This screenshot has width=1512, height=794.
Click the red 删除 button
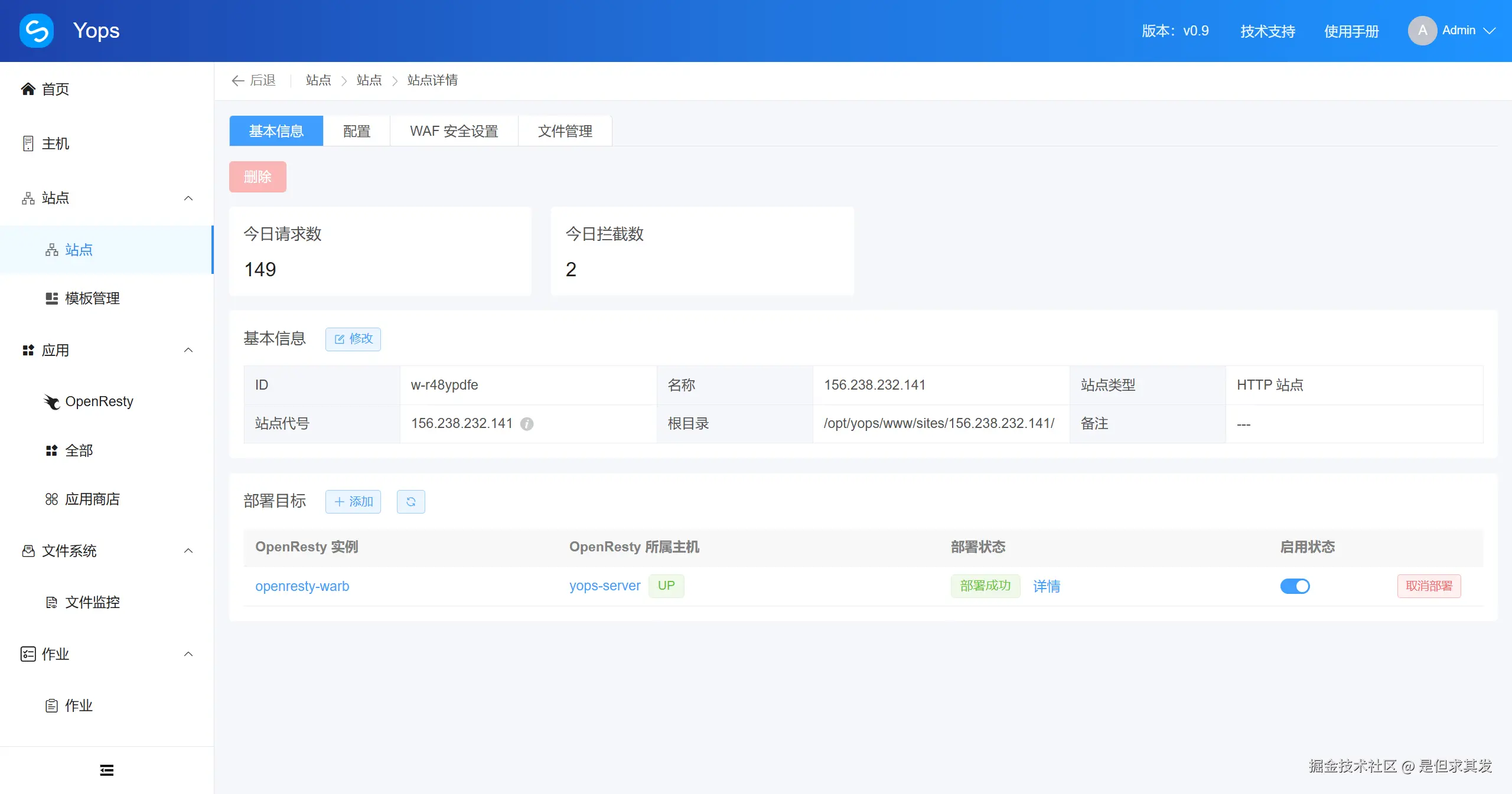coord(258,177)
